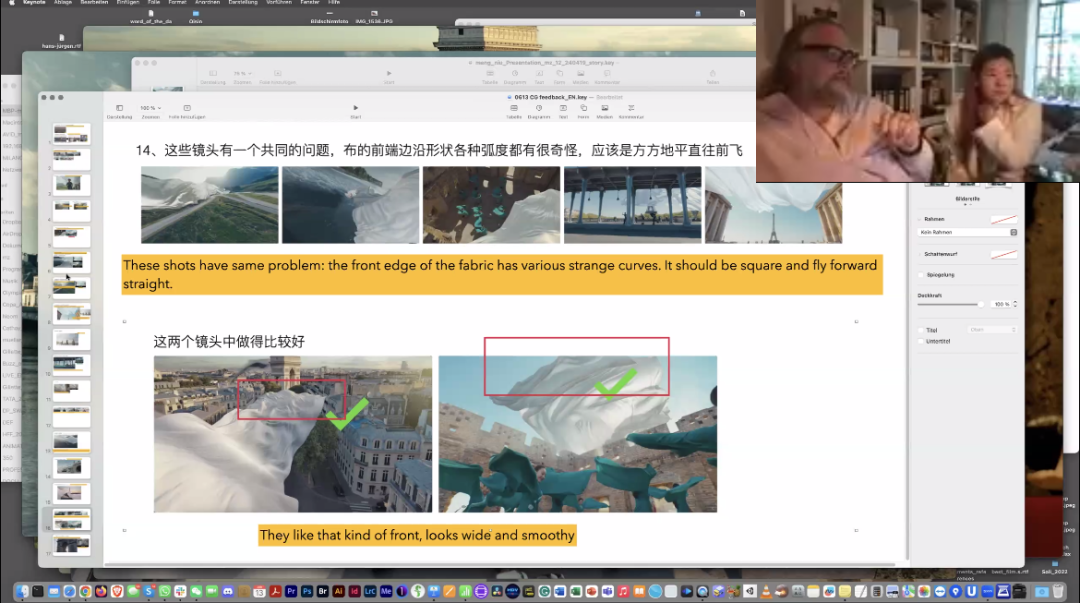Open the Trash in the Dock
Viewport: 1080px width, 603px height.
point(1057,591)
